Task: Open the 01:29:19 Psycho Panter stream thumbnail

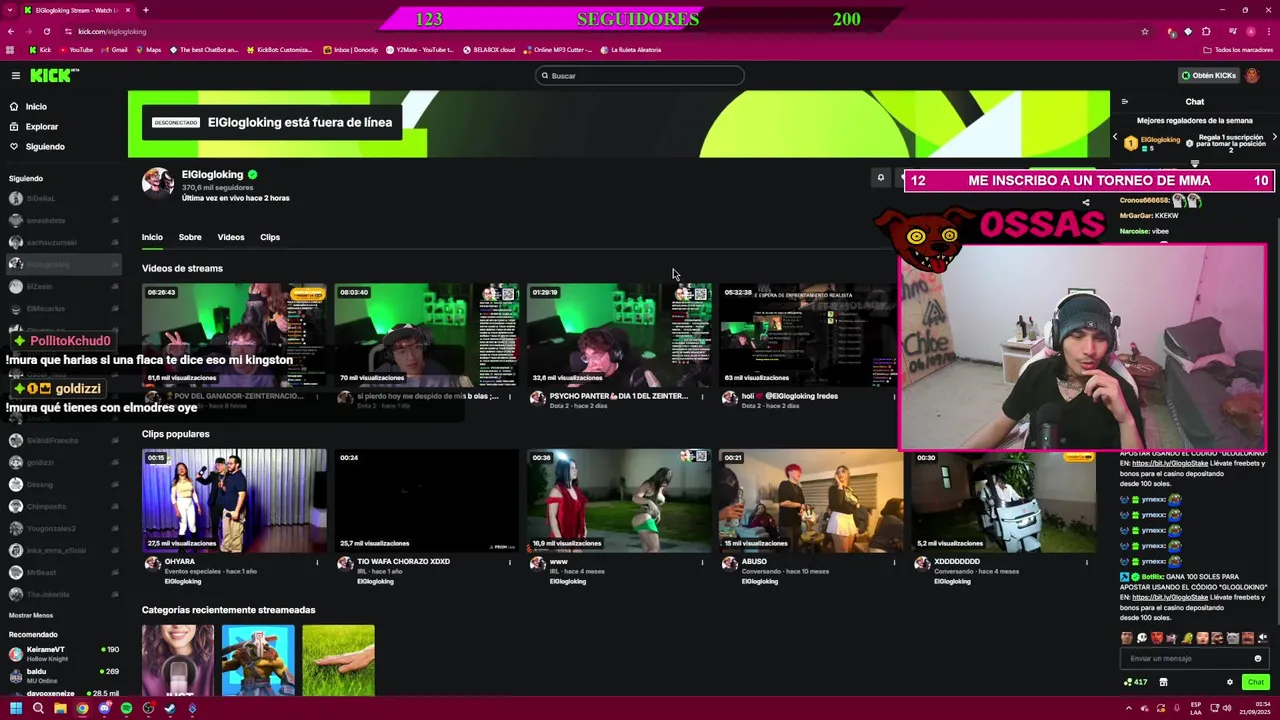Action: coord(619,335)
